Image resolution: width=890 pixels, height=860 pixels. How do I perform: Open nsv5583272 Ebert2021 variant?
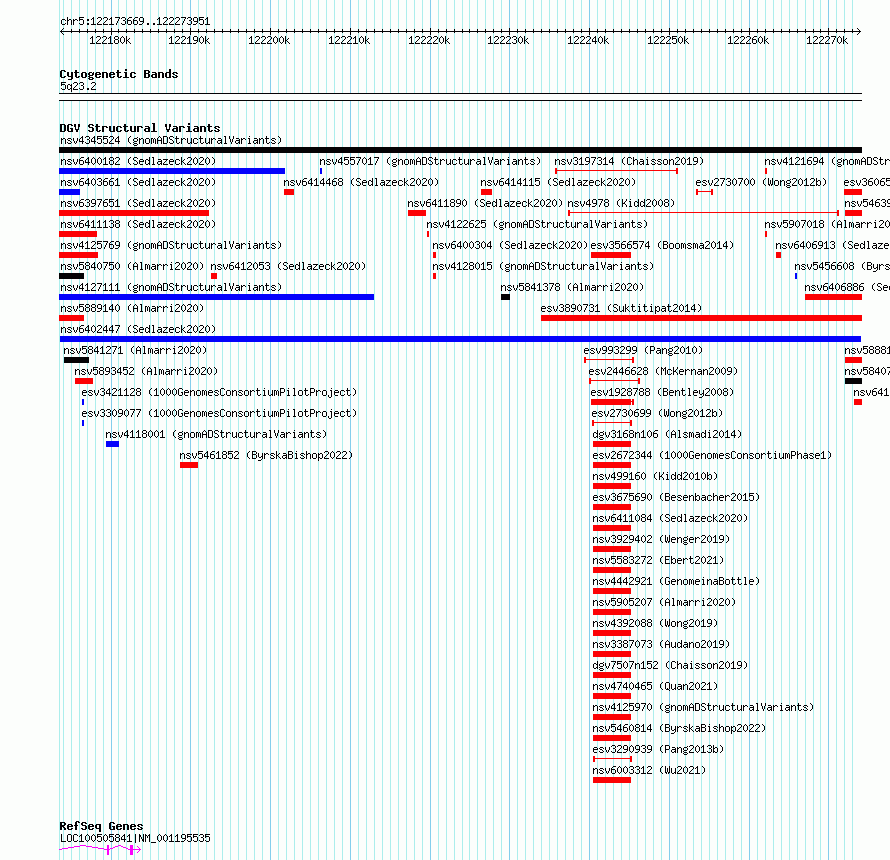coord(658,560)
